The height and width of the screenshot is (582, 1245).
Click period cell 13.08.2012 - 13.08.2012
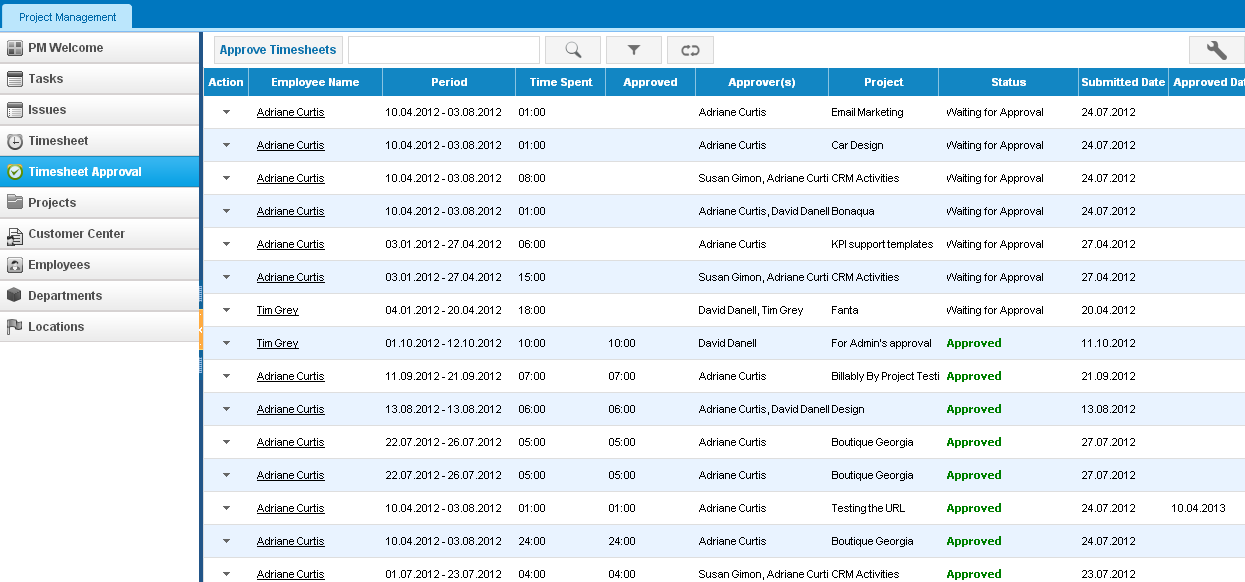443,409
